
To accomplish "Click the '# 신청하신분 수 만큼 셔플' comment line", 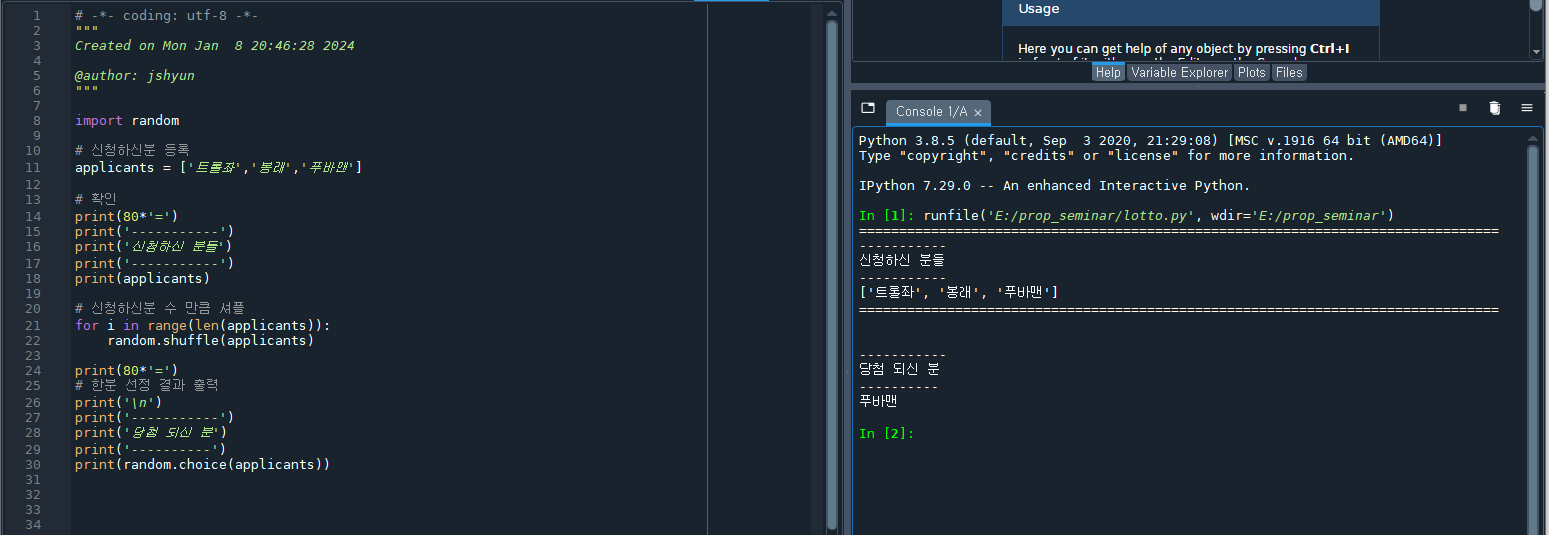I will click(x=160, y=307).
